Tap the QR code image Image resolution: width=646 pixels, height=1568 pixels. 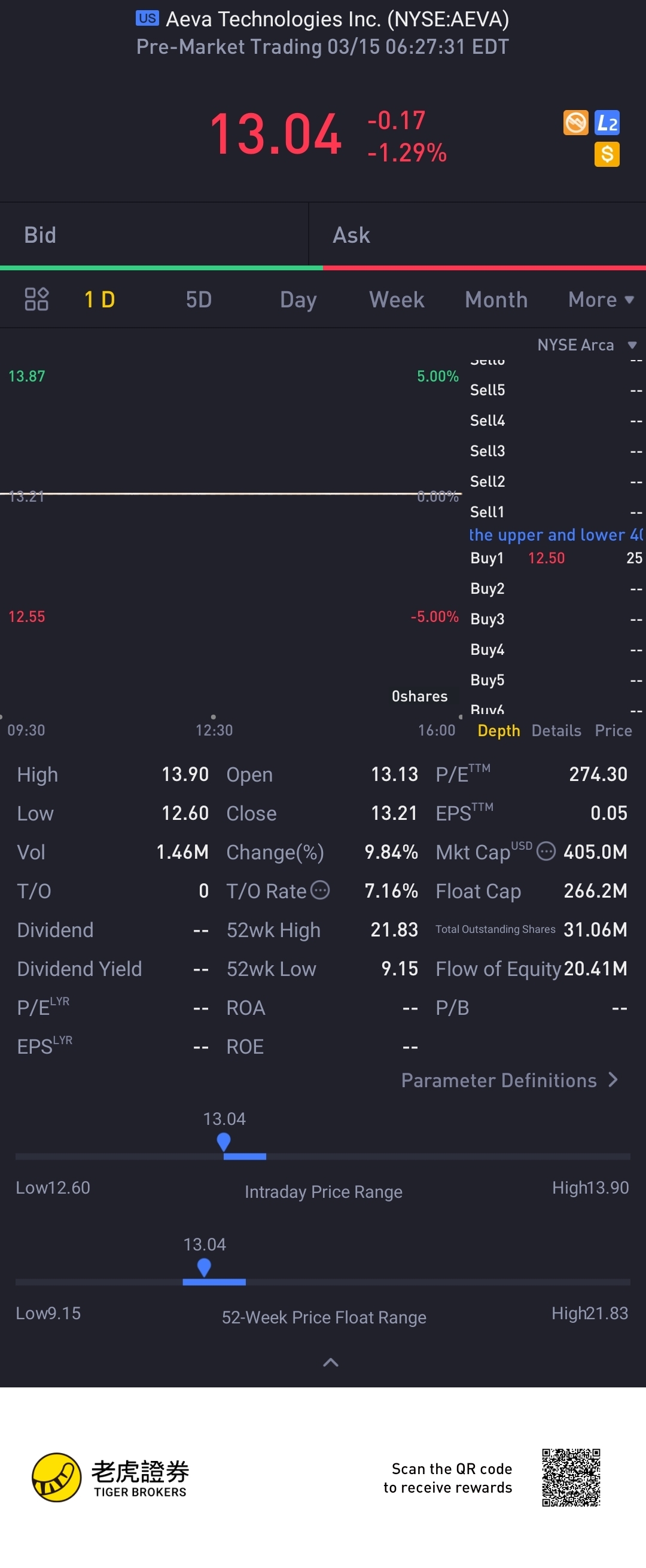pyautogui.click(x=571, y=1477)
